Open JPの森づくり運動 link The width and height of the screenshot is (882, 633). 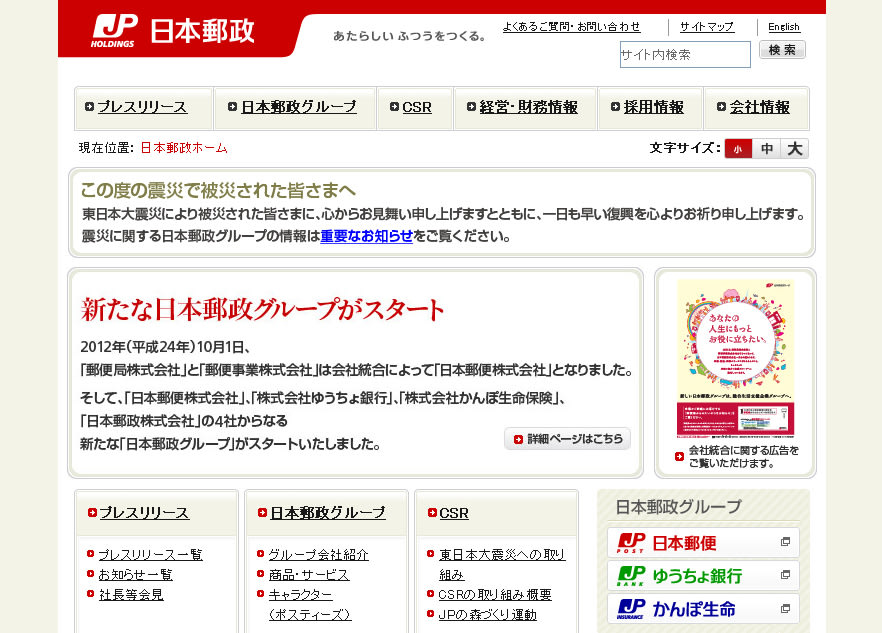(488, 614)
